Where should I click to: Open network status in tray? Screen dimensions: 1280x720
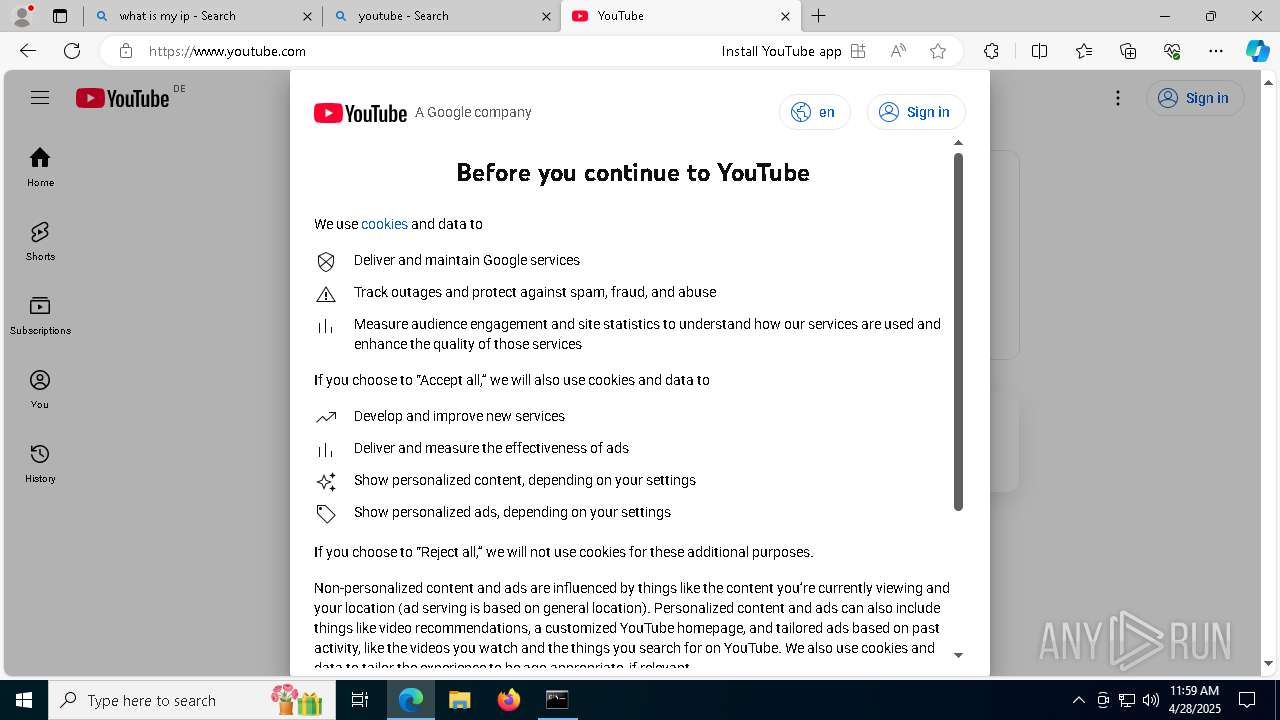click(1127, 700)
